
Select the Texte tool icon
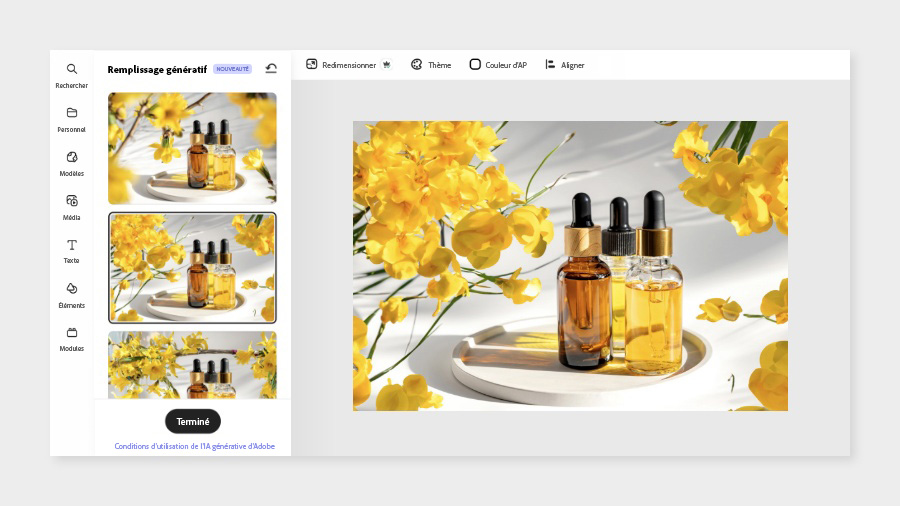72,245
